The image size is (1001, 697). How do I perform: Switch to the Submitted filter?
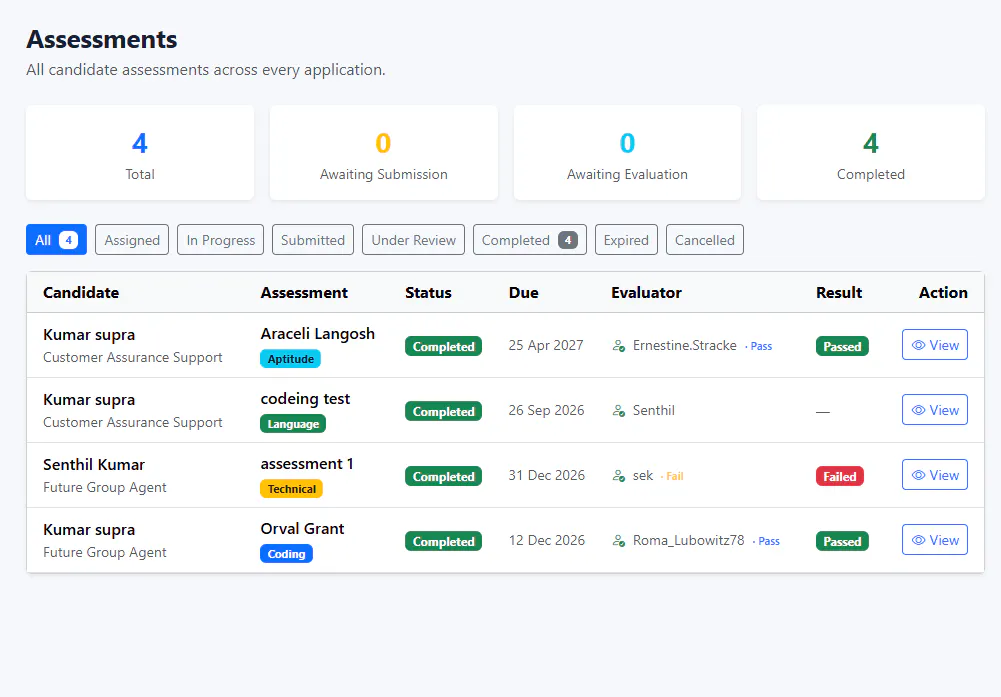pyautogui.click(x=313, y=240)
